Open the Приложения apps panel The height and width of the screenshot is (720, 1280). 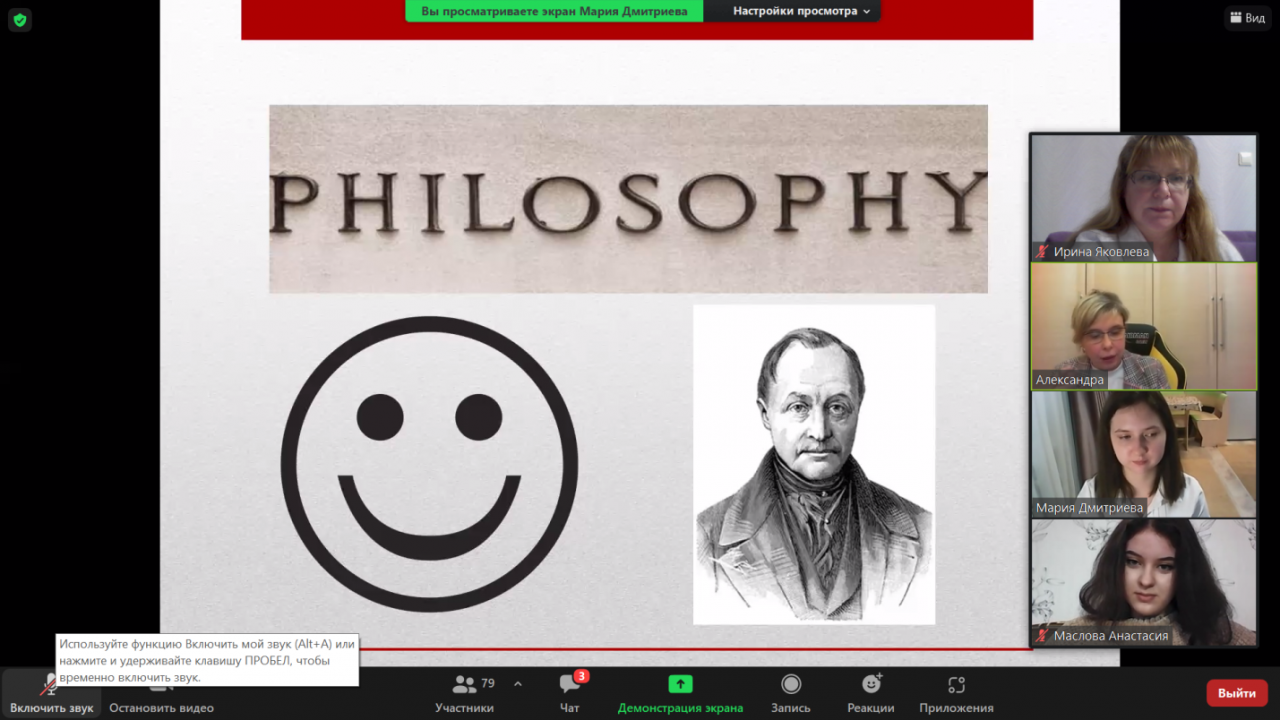point(956,692)
